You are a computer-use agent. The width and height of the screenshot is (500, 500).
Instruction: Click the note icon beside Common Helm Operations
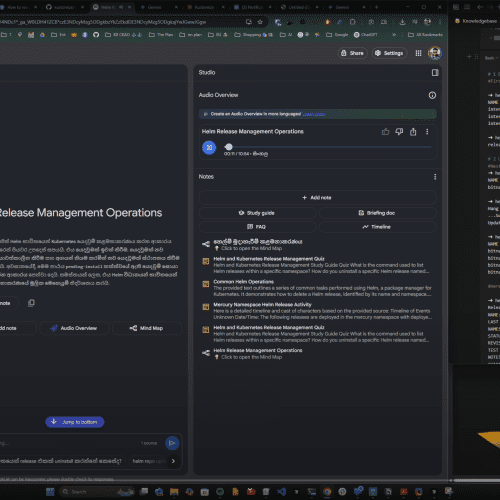click(x=206, y=284)
